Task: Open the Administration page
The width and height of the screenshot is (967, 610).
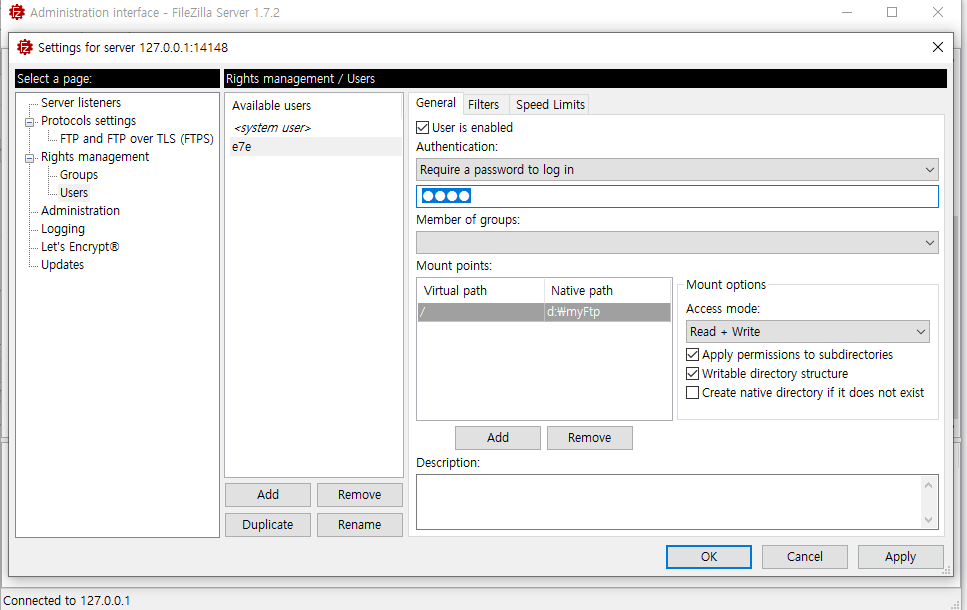Action: (80, 210)
